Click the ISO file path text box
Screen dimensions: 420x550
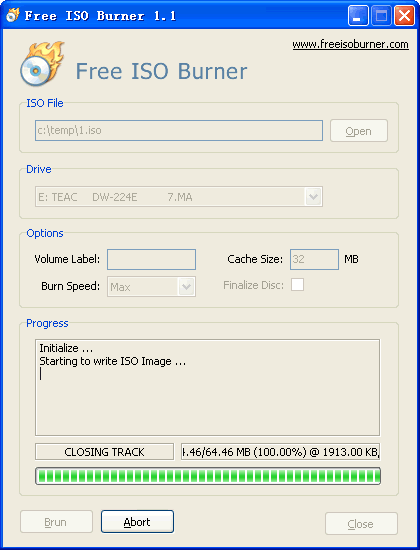click(x=179, y=131)
